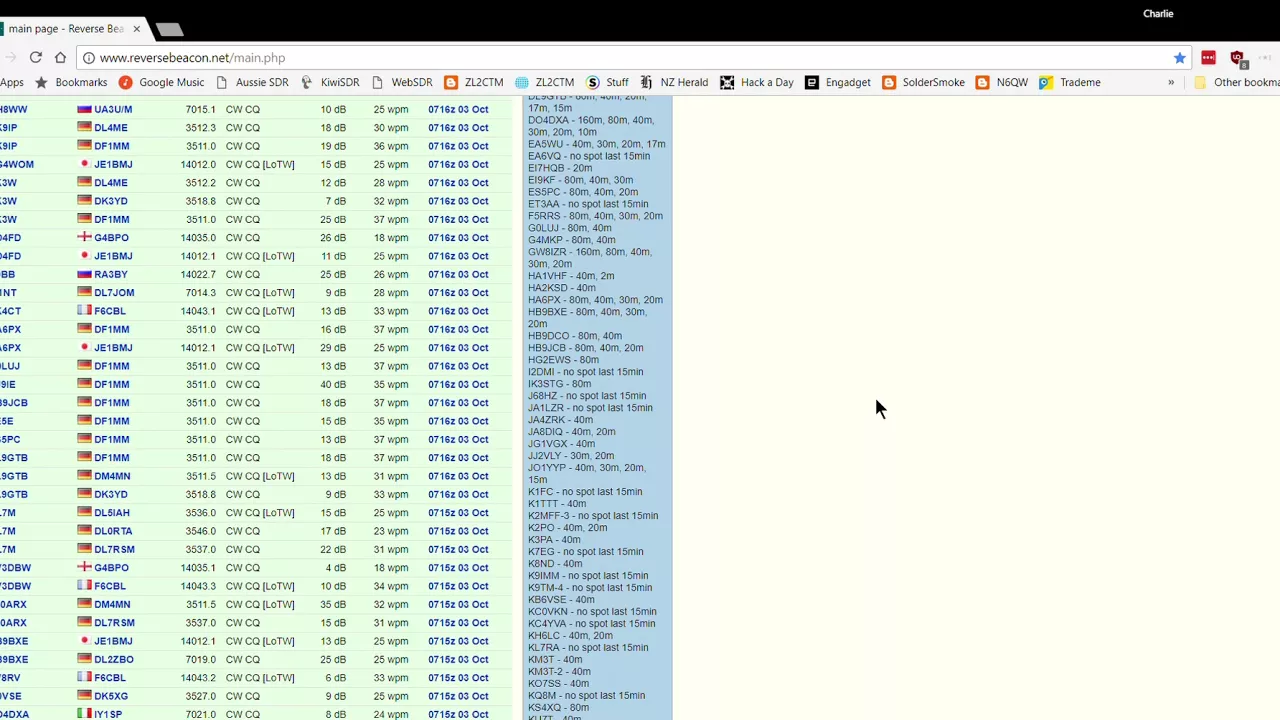
Task: Open the DL7JOM callsign link
Action: click(x=114, y=292)
